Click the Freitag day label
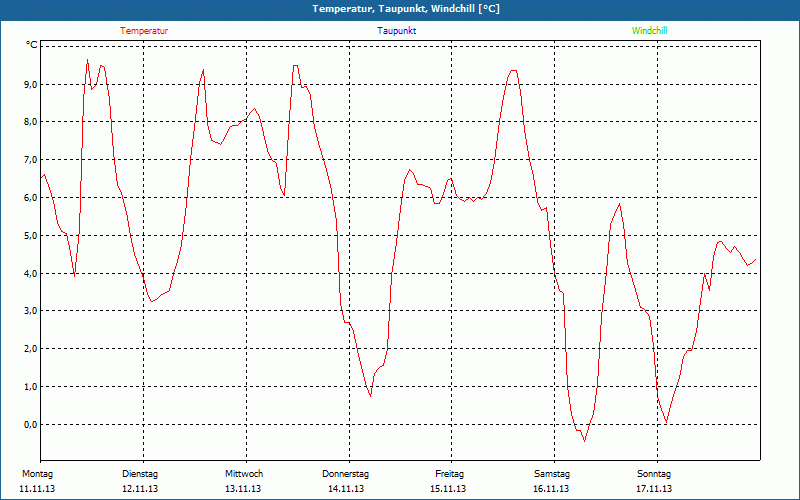The image size is (800, 500). (449, 474)
